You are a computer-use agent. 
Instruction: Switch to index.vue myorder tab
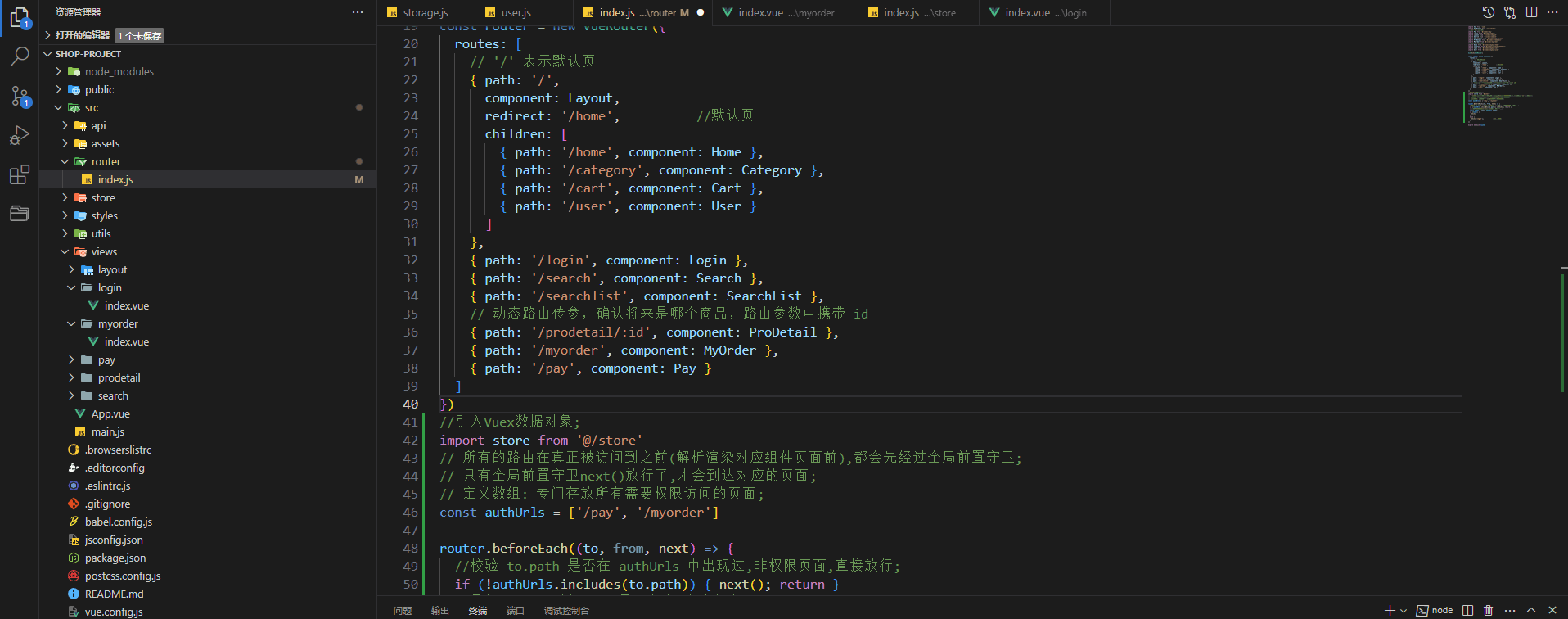pos(786,12)
